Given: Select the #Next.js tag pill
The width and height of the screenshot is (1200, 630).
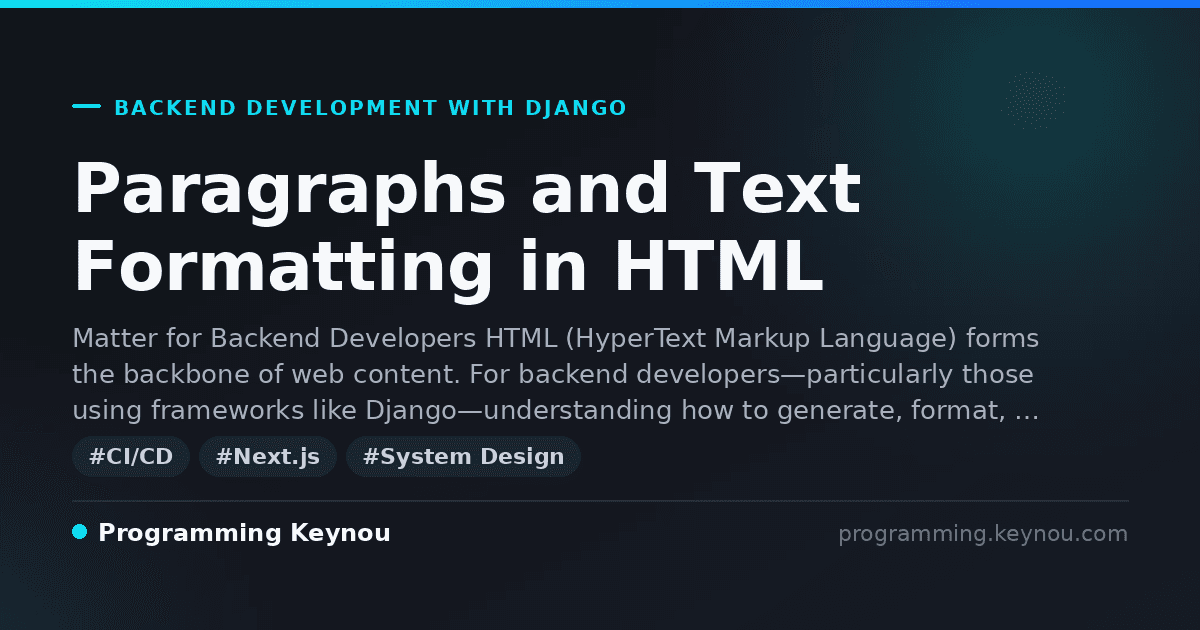Looking at the screenshot, I should pyautogui.click(x=268, y=457).
